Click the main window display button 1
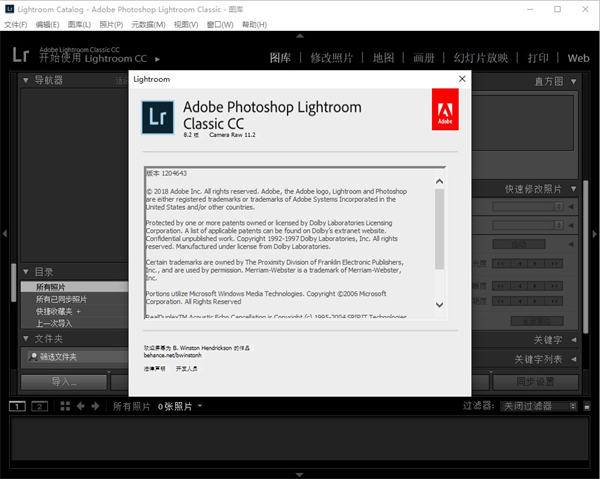 17,406
